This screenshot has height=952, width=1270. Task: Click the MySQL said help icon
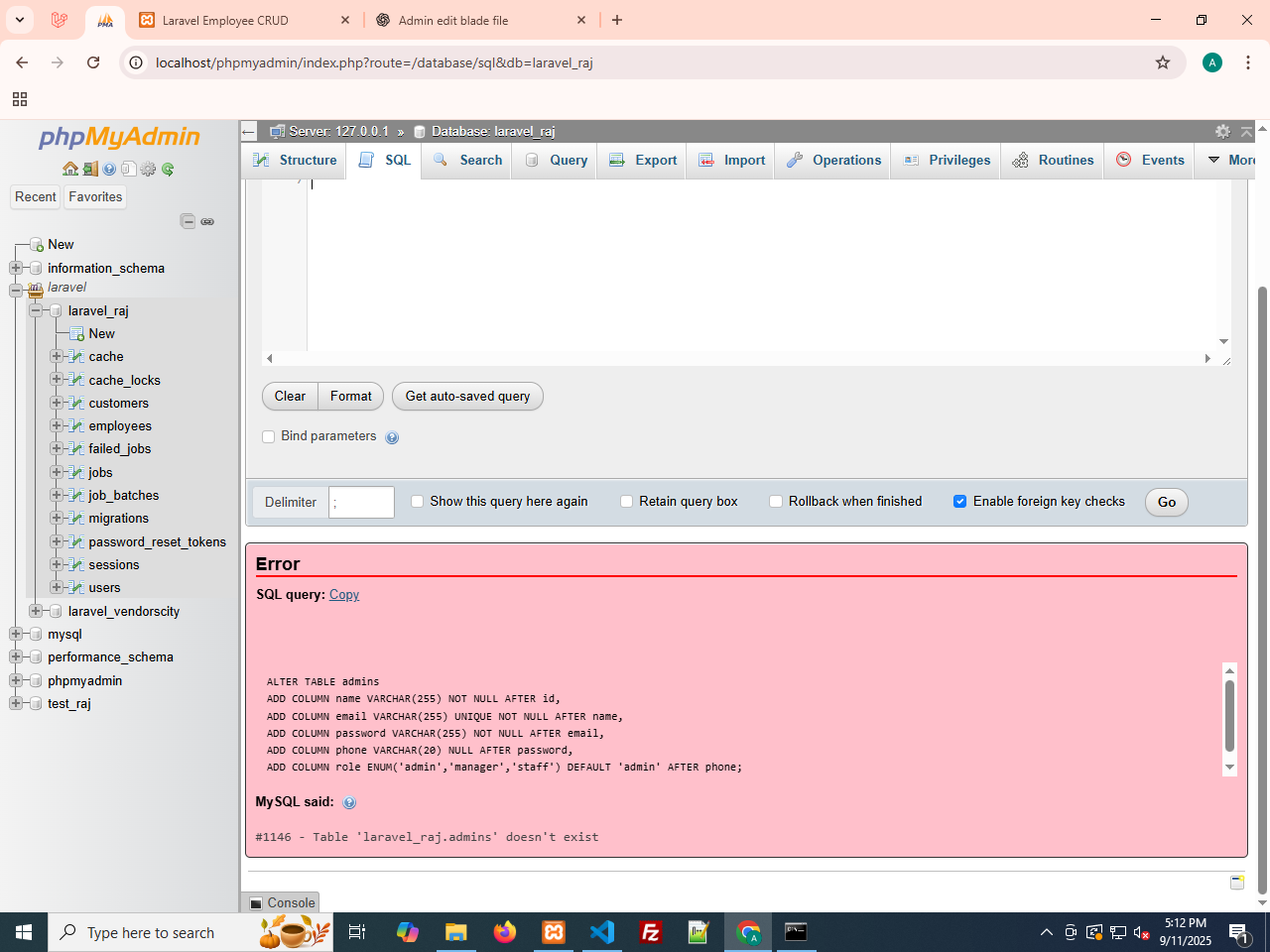pos(349,802)
